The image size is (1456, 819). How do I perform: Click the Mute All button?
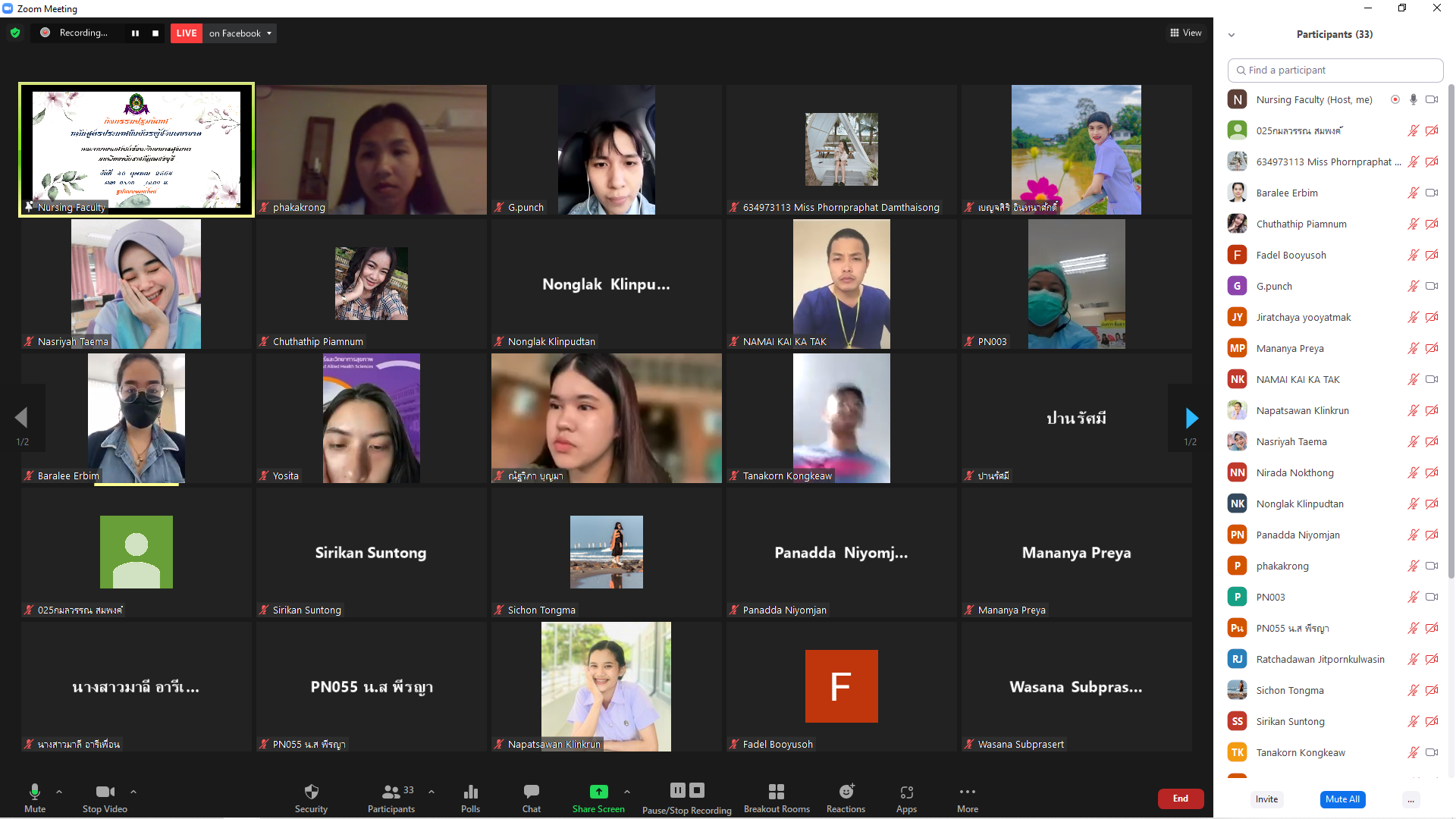(1341, 799)
